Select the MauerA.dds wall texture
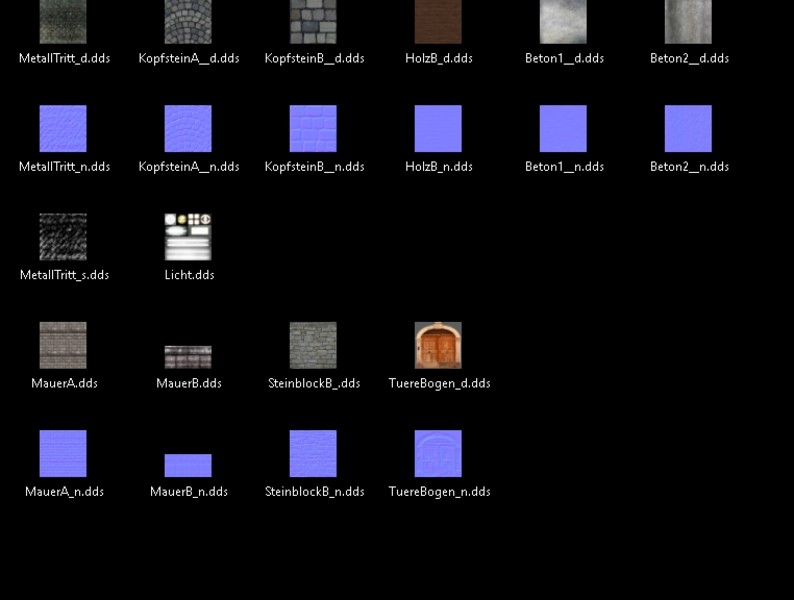794x600 pixels. [63, 345]
